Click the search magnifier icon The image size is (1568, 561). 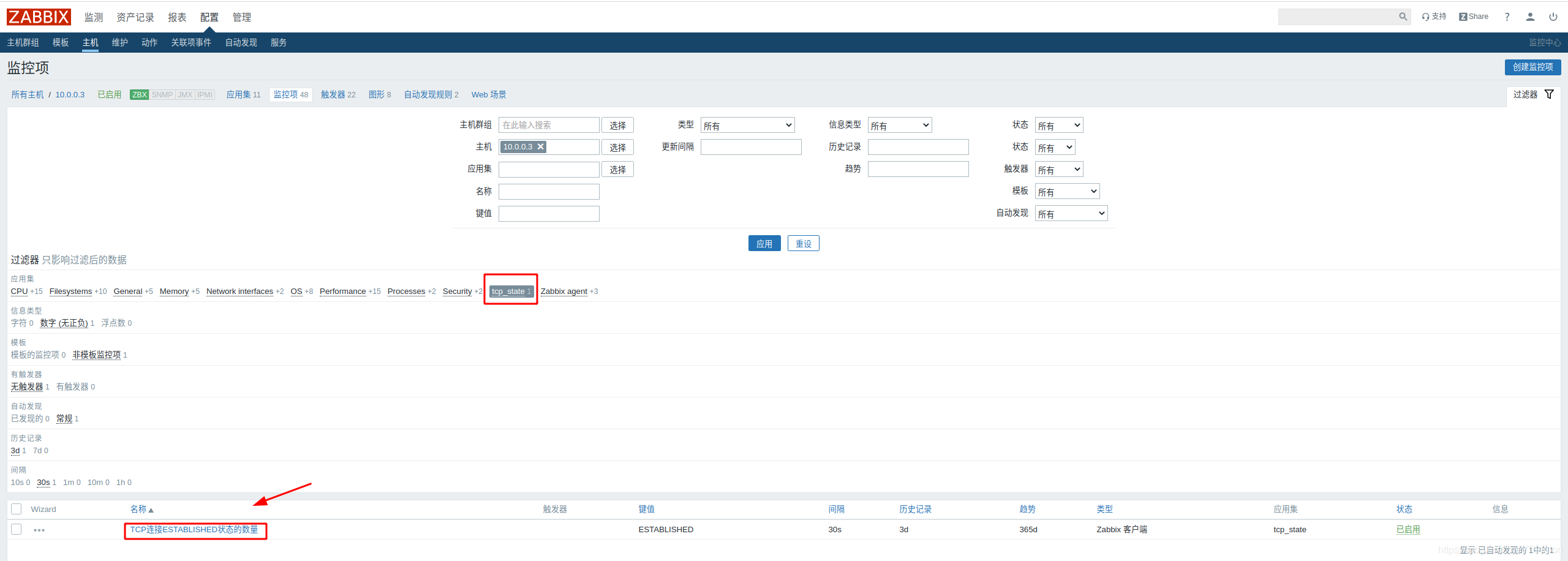point(1403,17)
